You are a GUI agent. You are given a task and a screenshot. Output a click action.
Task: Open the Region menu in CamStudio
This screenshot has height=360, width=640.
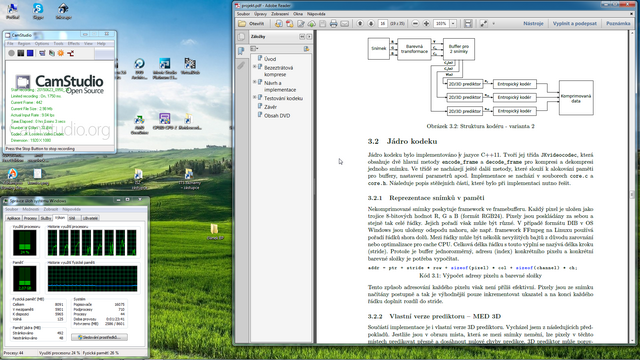pos(24,43)
